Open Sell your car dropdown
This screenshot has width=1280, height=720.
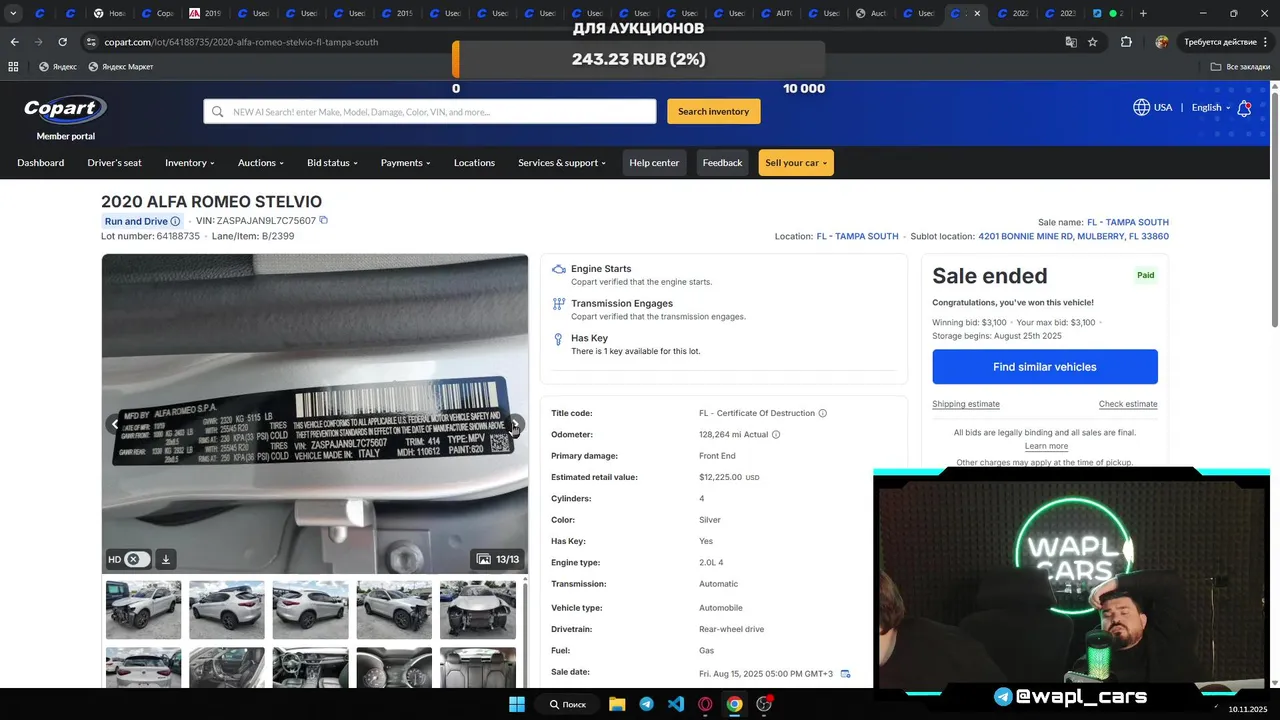pos(796,163)
